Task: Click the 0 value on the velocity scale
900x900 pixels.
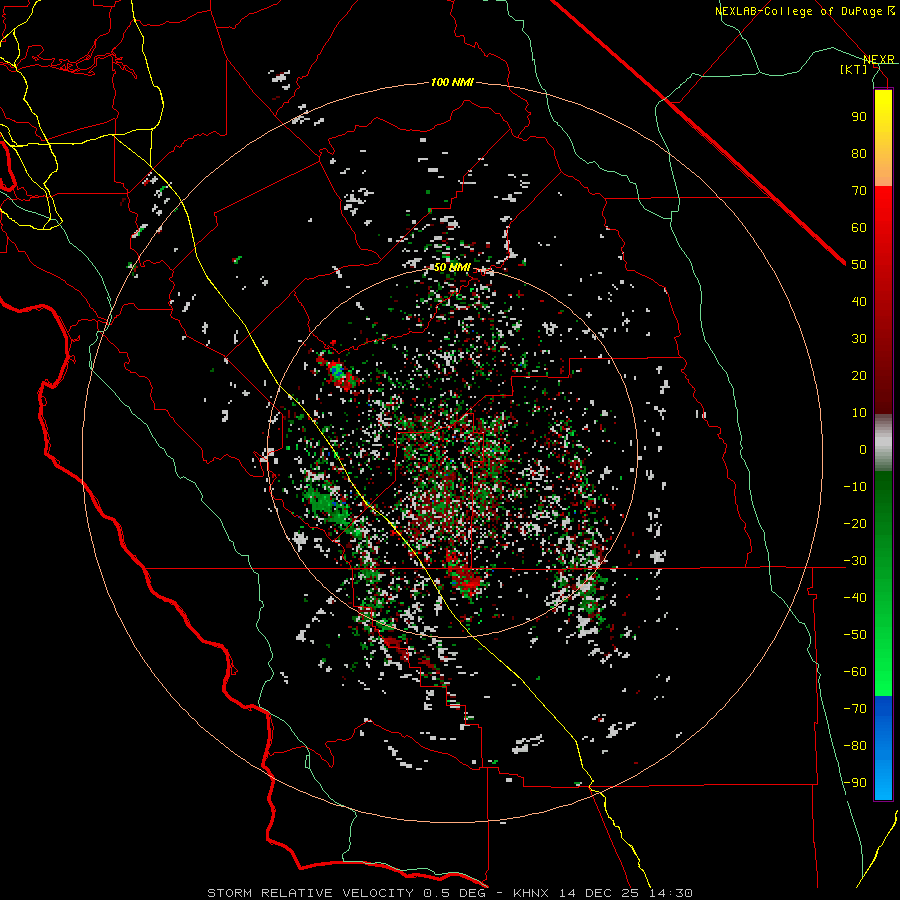Action: point(863,449)
